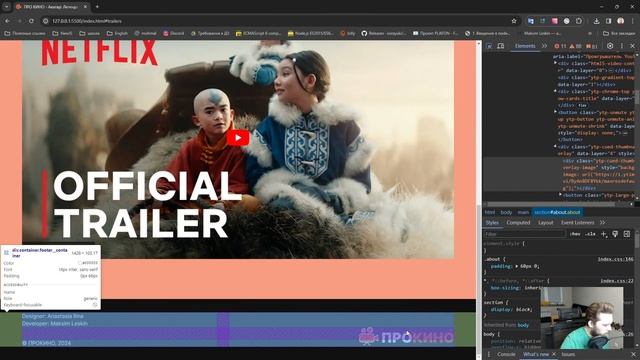The height and width of the screenshot is (360, 640).
Task: Select main in the breadcrumb
Action: (x=523, y=212)
